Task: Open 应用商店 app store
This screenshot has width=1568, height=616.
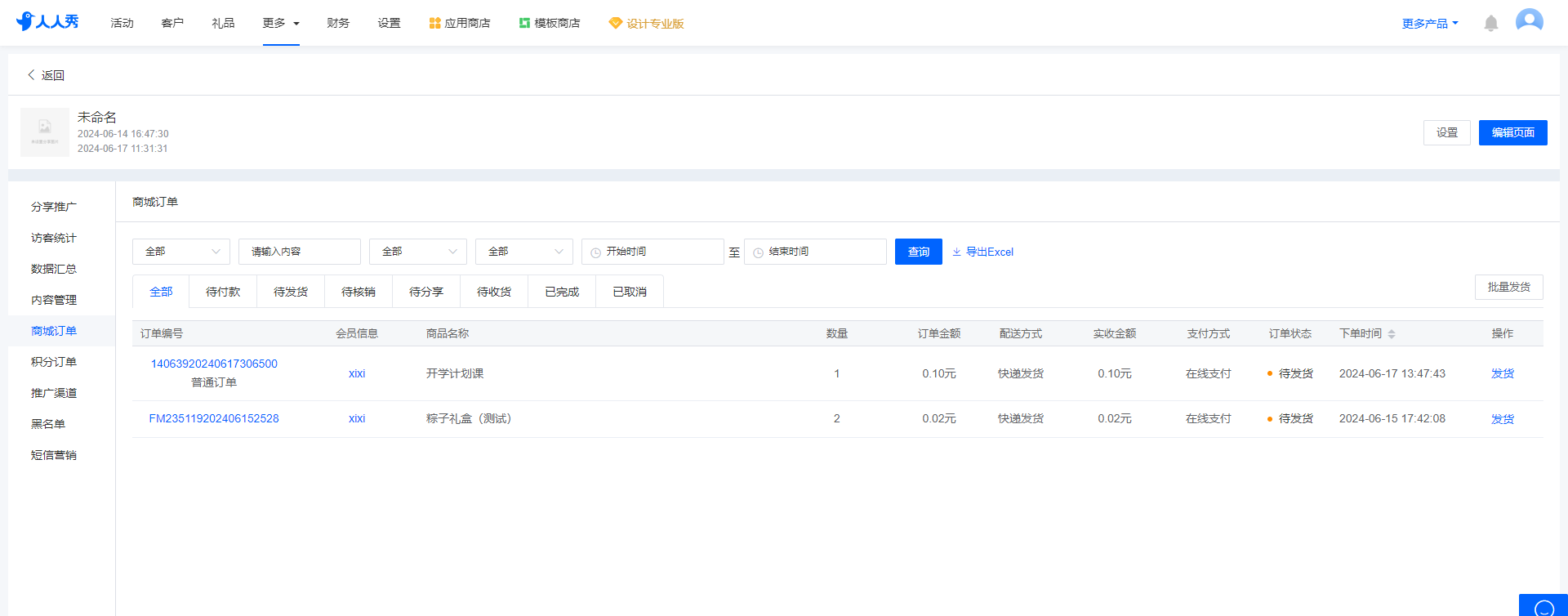Action: tap(460, 23)
